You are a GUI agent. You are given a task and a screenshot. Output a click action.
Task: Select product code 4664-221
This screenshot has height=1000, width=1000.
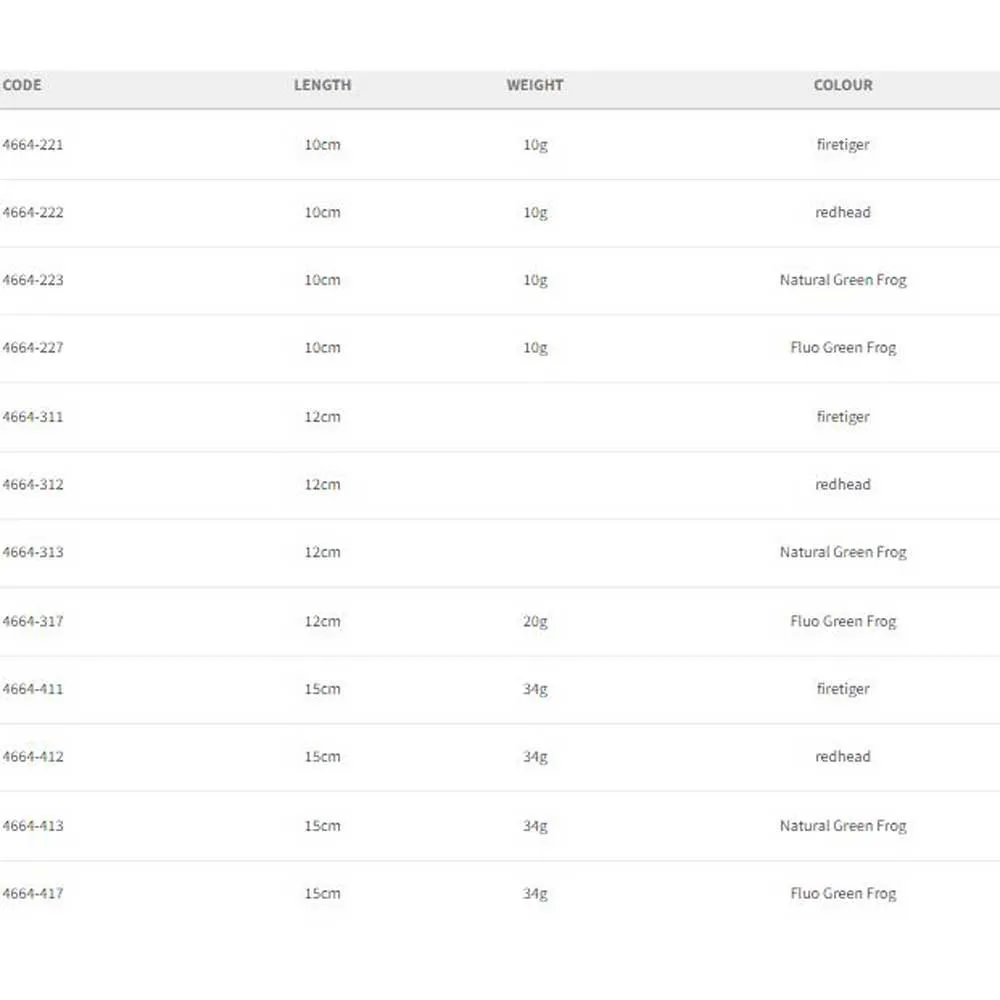33,145
